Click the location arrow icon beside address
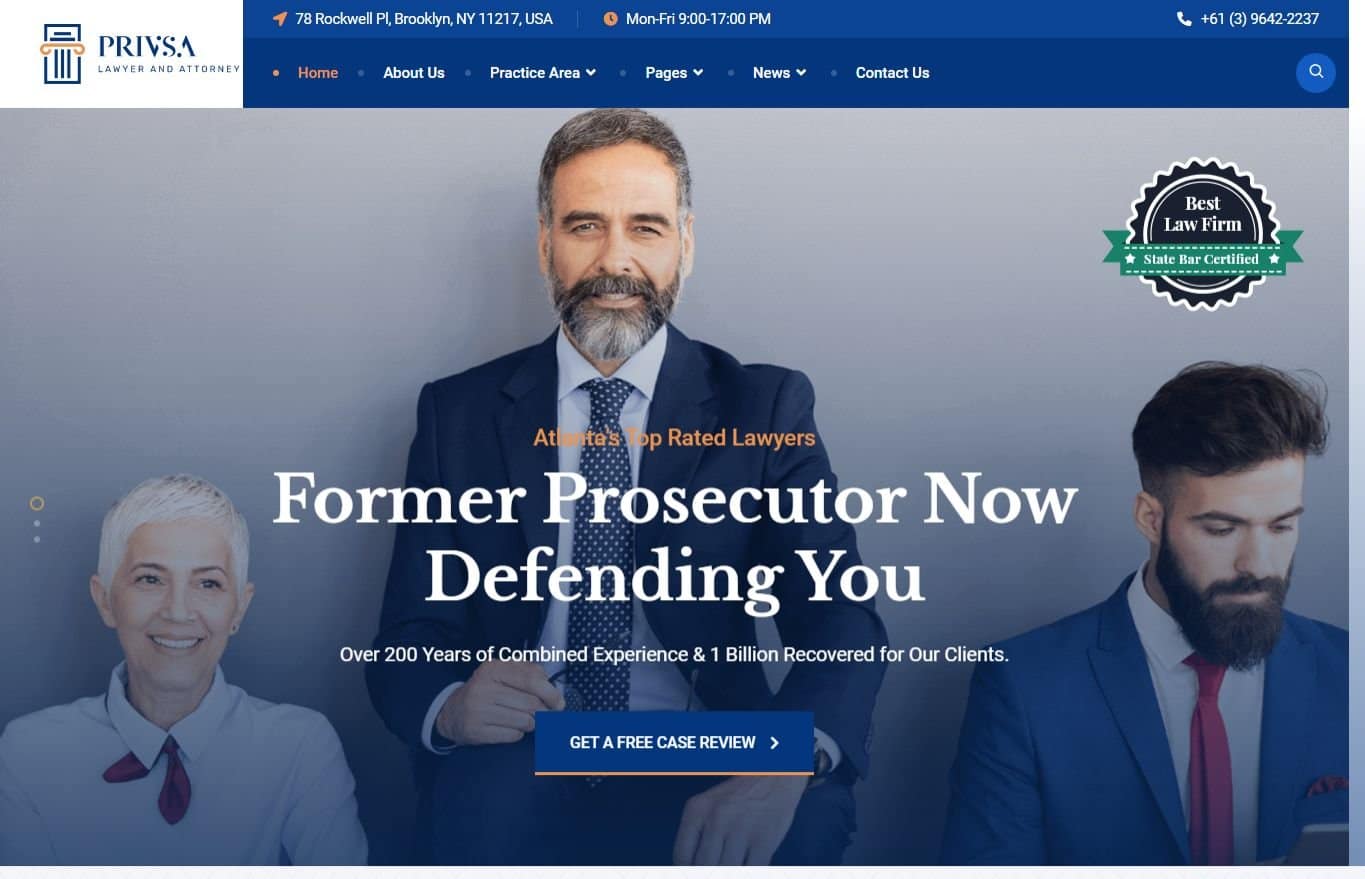Screen dimensions: 1365x879 pos(280,19)
